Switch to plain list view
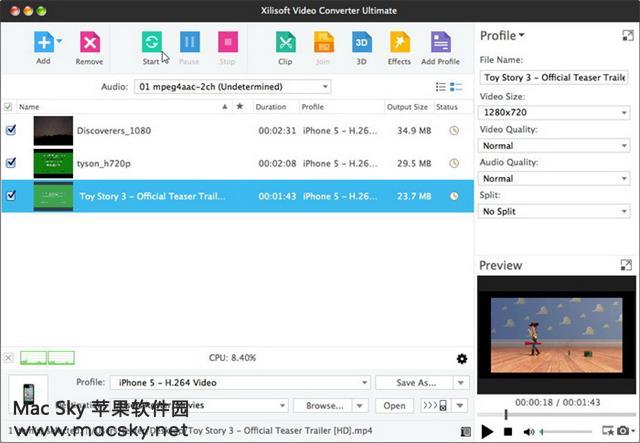 pos(441,87)
